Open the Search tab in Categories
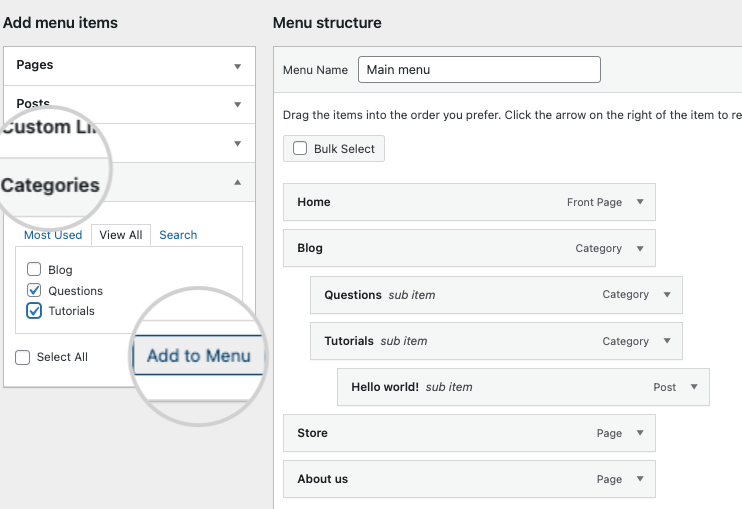This screenshot has height=509, width=742. (x=178, y=235)
